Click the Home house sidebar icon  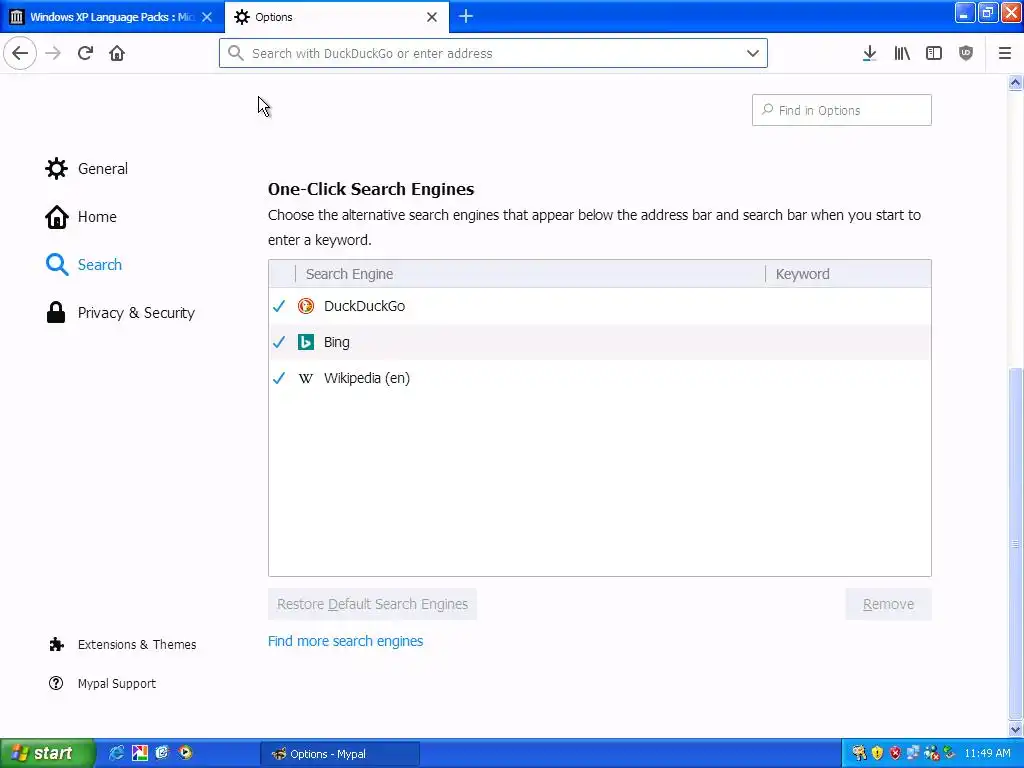tap(57, 217)
